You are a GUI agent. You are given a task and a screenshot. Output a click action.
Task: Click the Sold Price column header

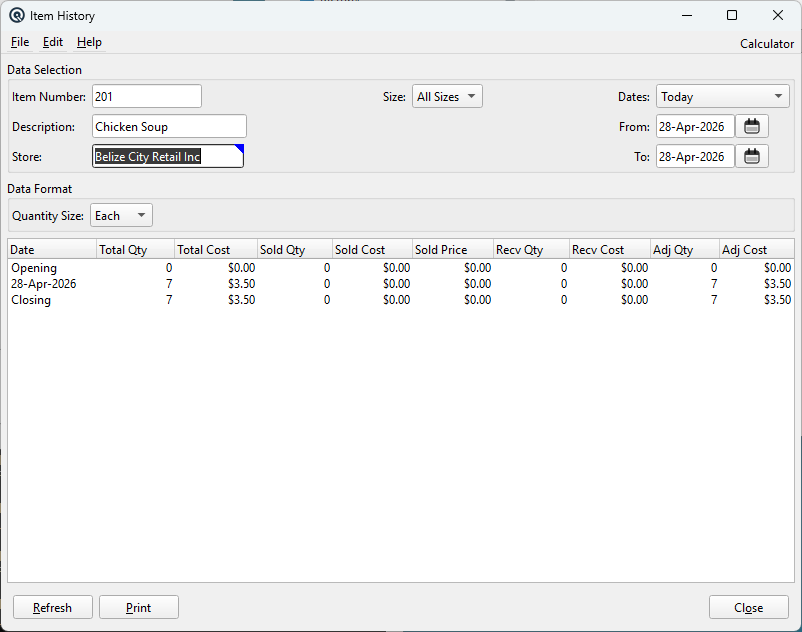(453, 250)
